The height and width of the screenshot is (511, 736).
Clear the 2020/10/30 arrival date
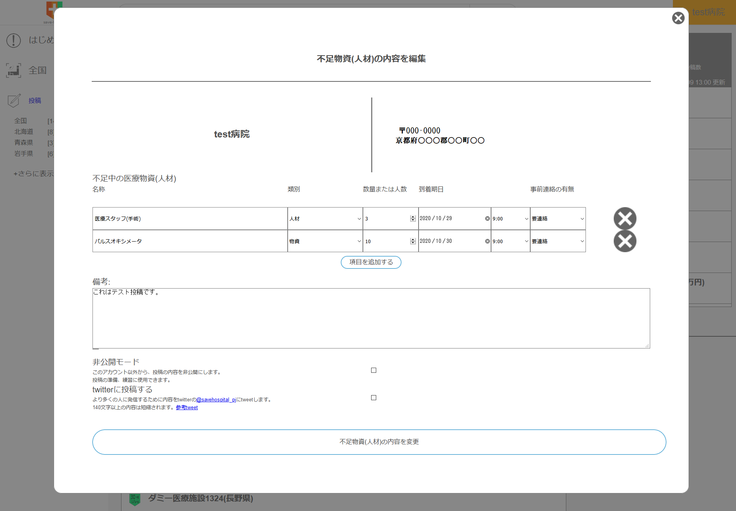(487, 241)
